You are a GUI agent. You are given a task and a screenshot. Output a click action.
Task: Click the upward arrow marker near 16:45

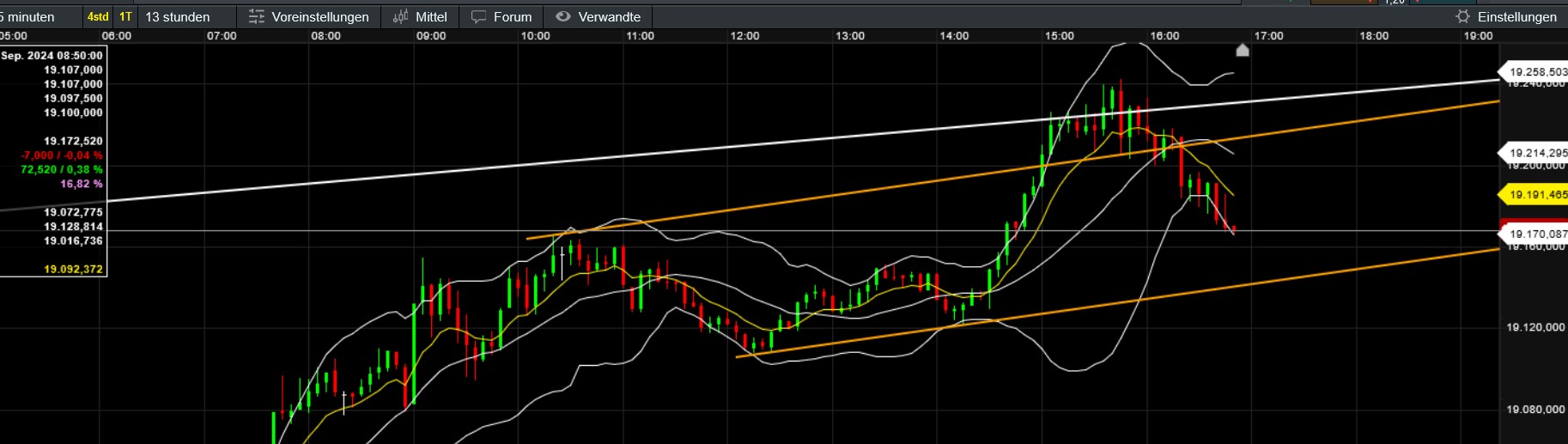click(1242, 50)
